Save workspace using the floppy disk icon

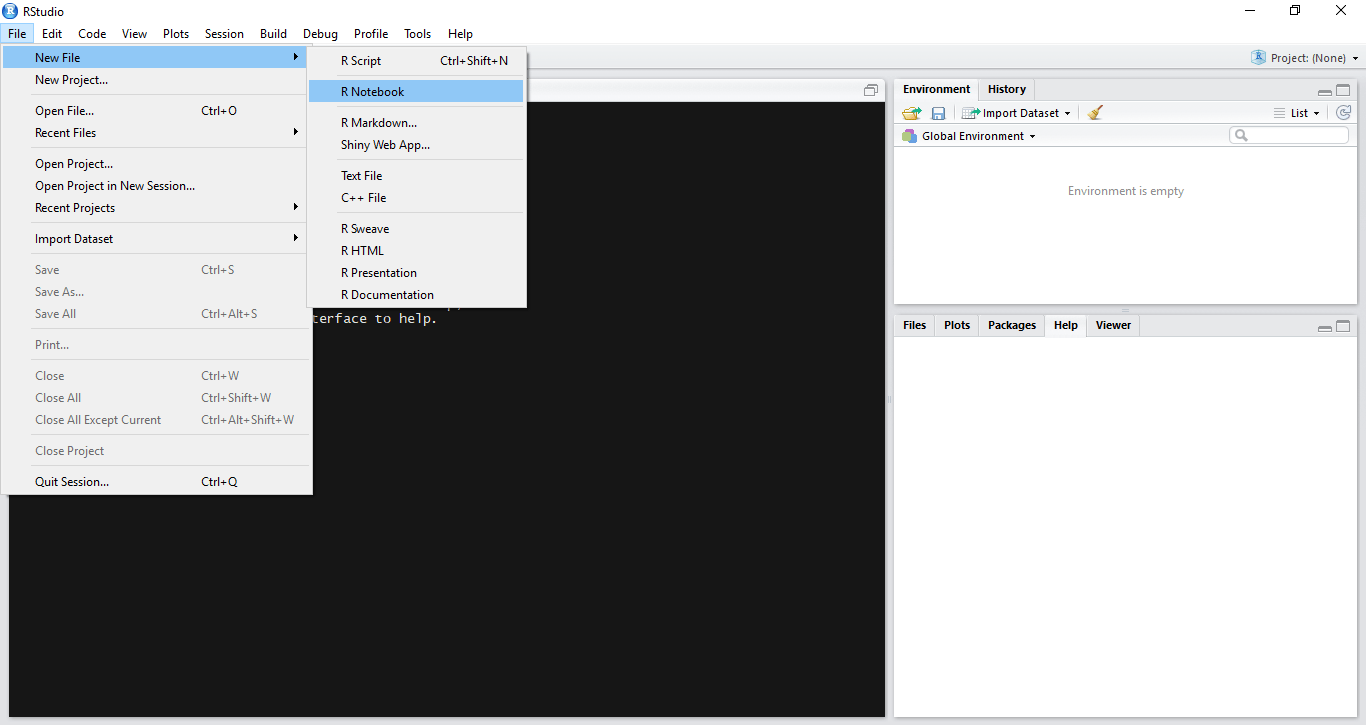[x=938, y=113]
